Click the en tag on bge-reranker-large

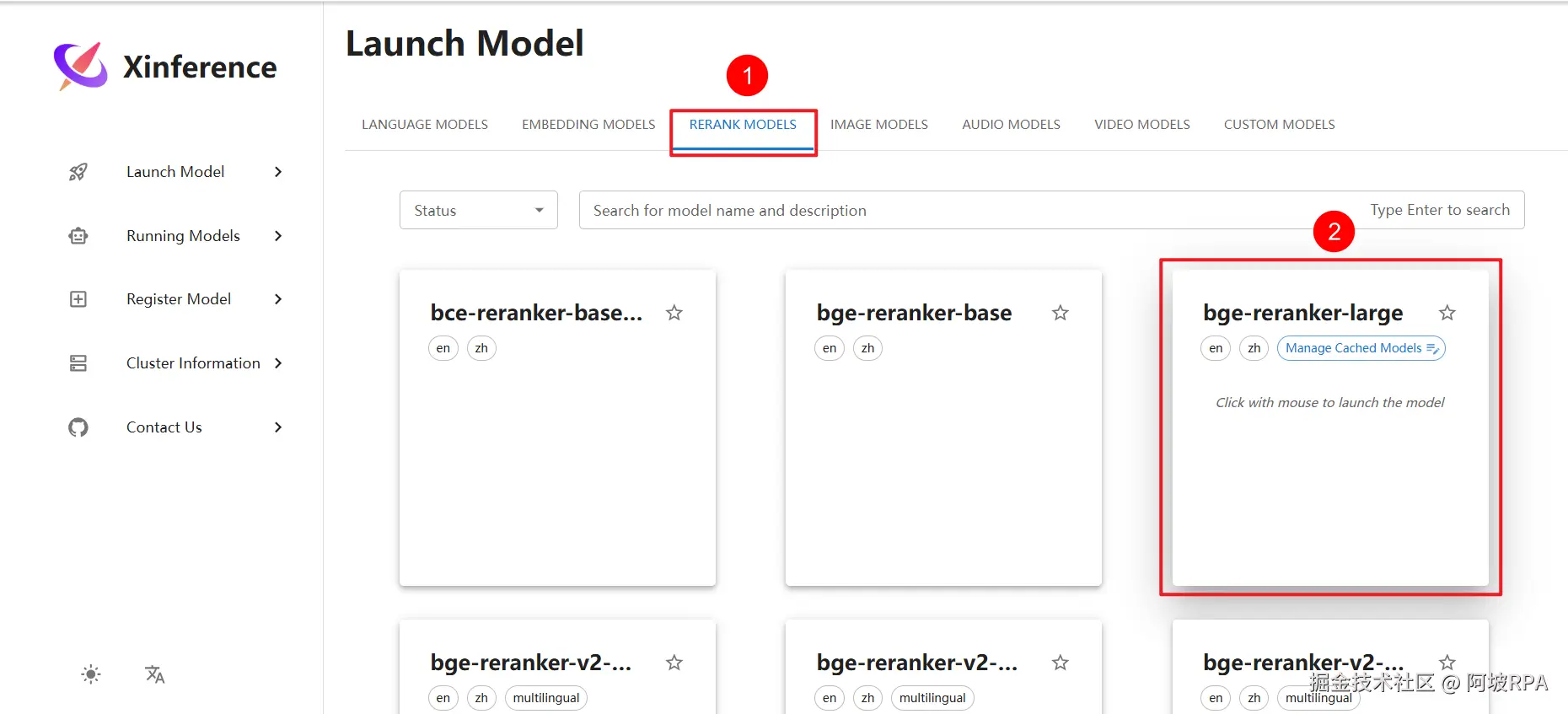[1216, 348]
